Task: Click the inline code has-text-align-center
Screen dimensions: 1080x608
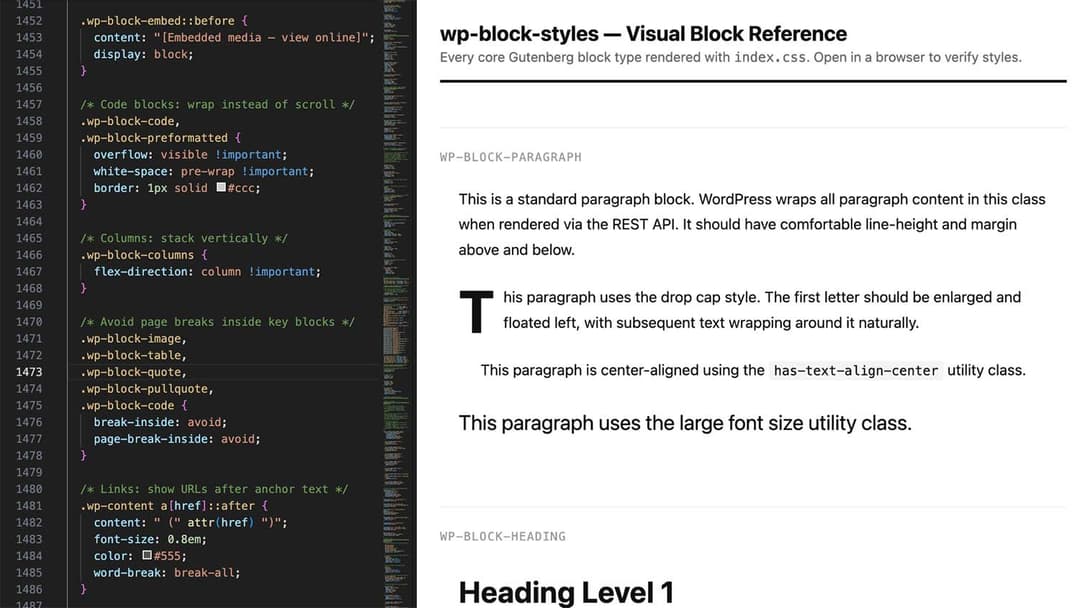Action: tap(854, 370)
